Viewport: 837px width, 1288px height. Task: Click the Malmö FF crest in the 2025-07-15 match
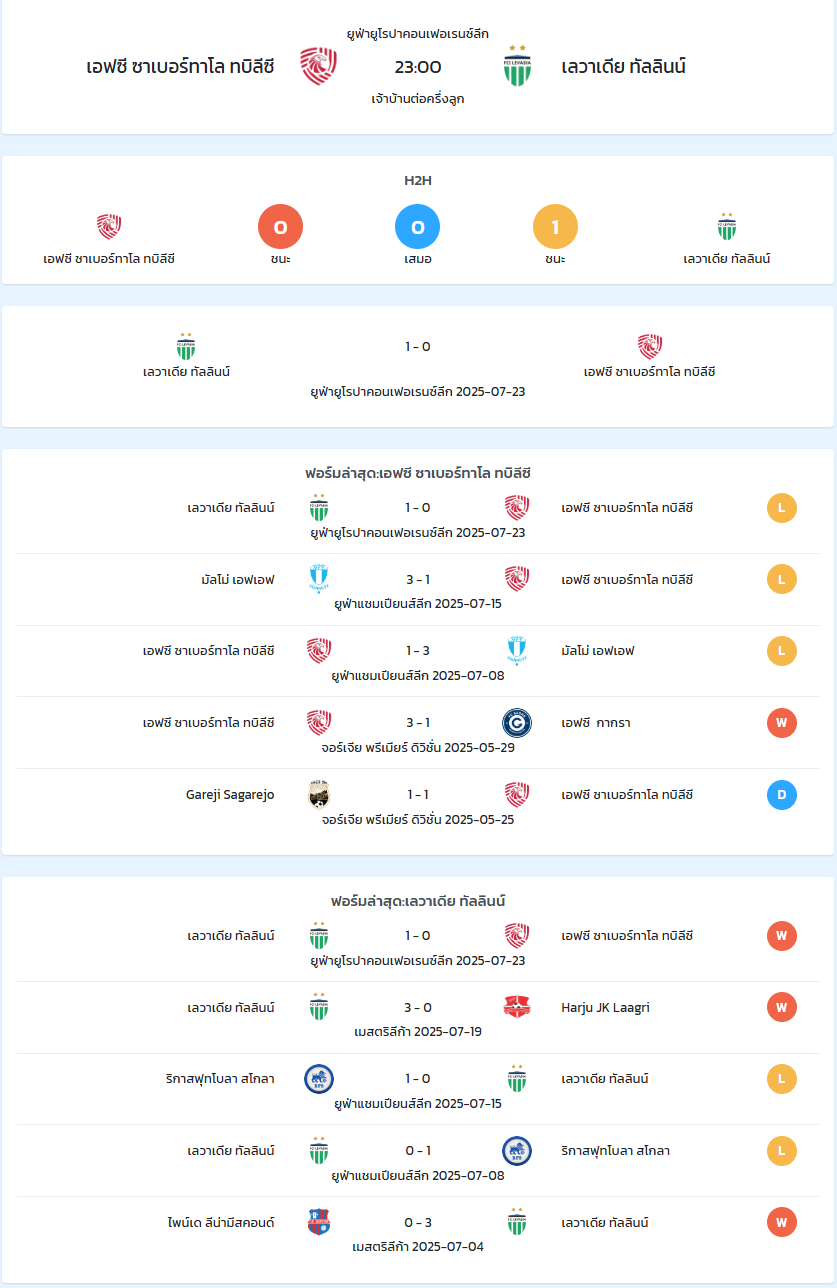tap(319, 579)
